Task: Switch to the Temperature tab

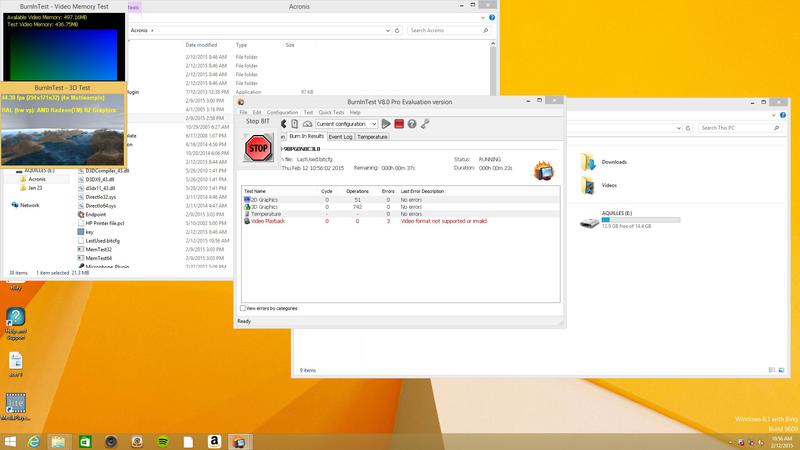Action: tap(372, 137)
